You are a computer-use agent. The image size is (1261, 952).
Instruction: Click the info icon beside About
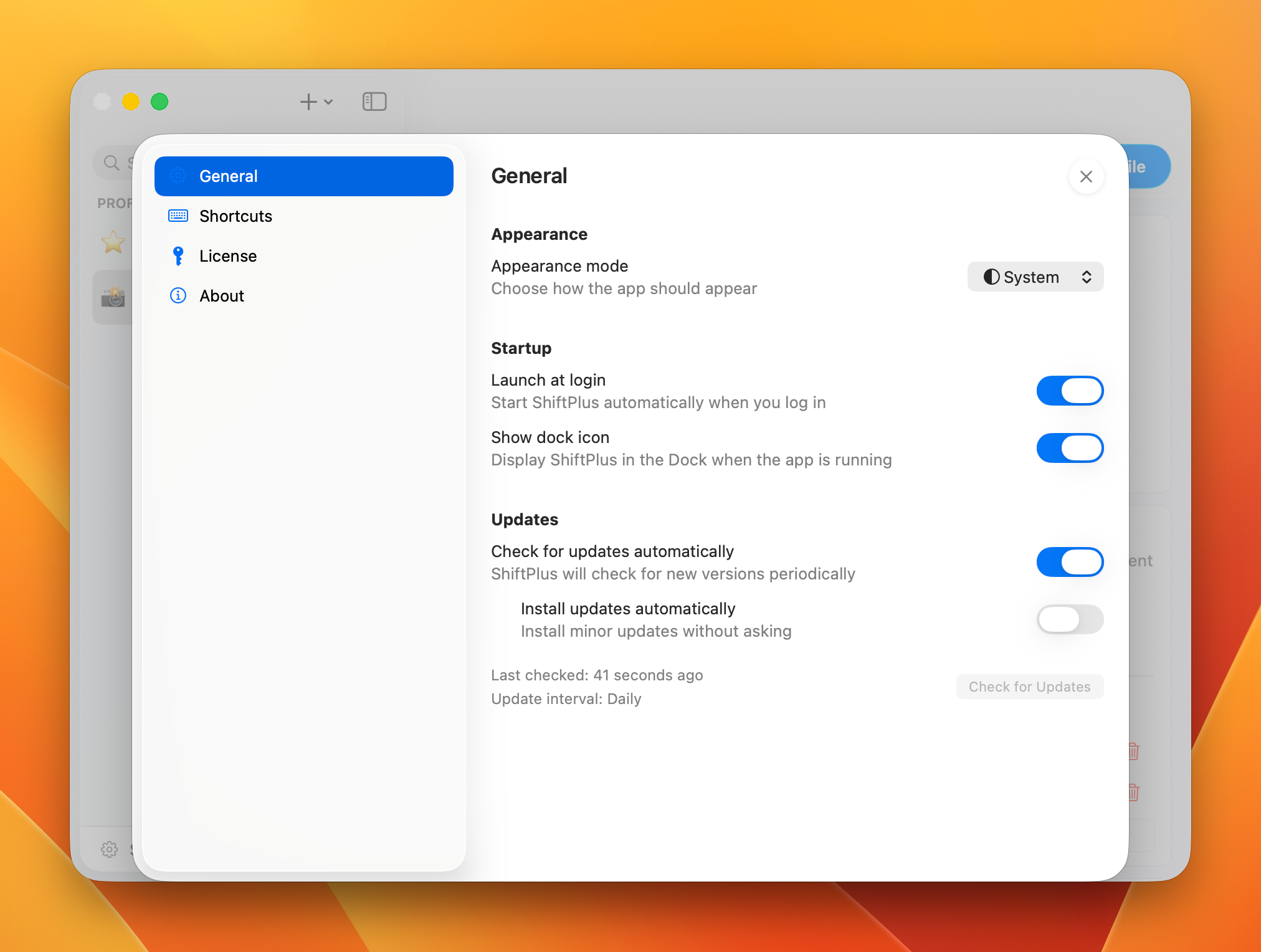coord(178,295)
